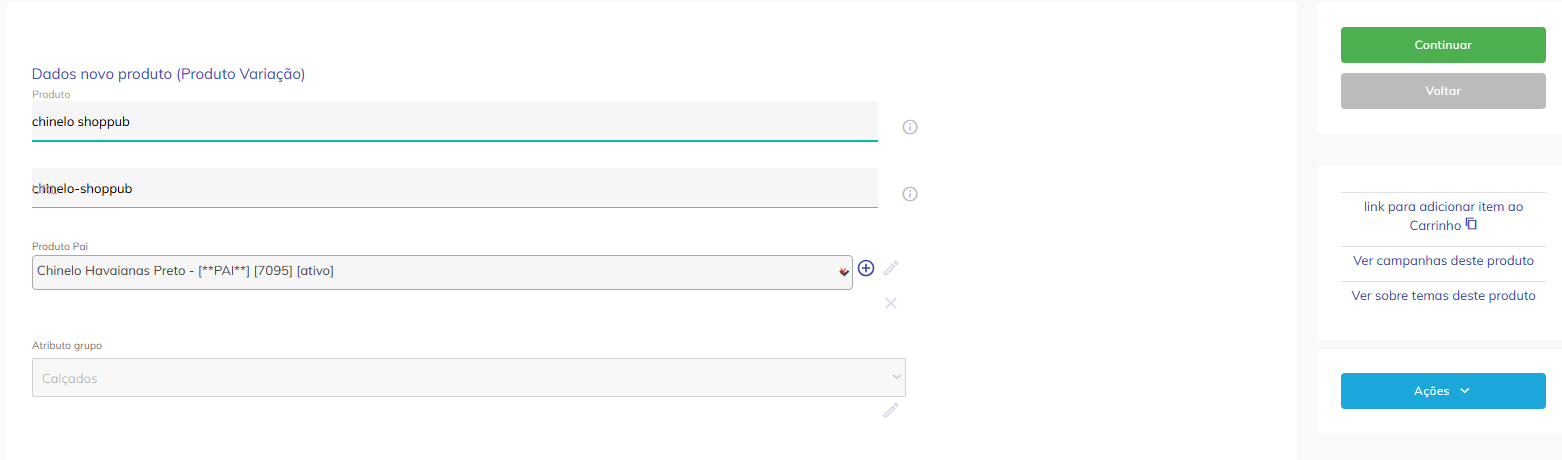Click the 'Dados novo produto' section heading

click(168, 74)
